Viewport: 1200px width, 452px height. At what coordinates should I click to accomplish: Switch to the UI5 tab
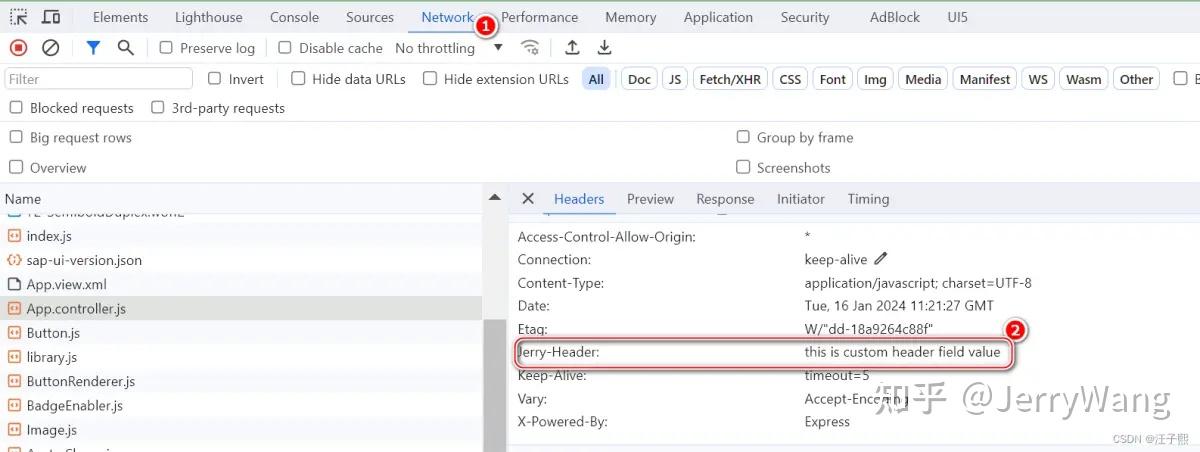click(x=958, y=17)
